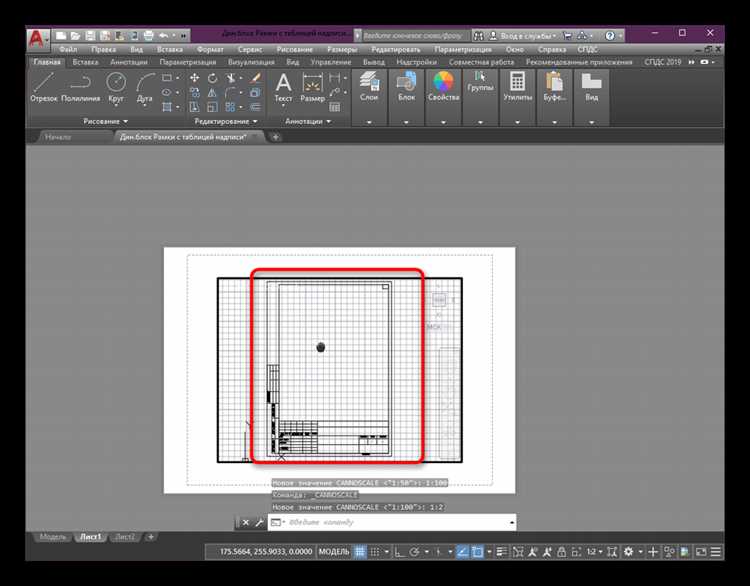Image resolution: width=750 pixels, height=586 pixels.
Task: Open the Формат menu
Action: (210, 49)
